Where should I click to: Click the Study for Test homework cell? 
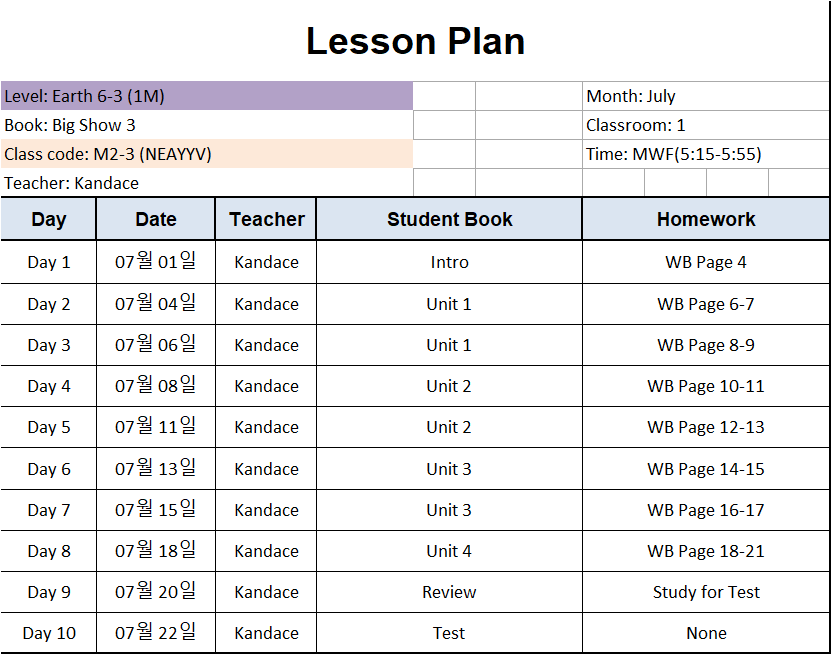tap(706, 592)
